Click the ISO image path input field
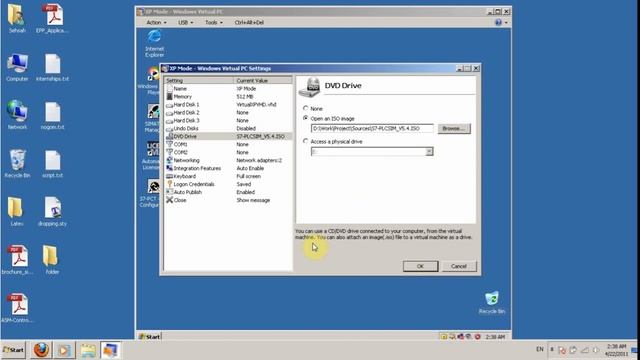The width and height of the screenshot is (640, 360). coord(372,129)
